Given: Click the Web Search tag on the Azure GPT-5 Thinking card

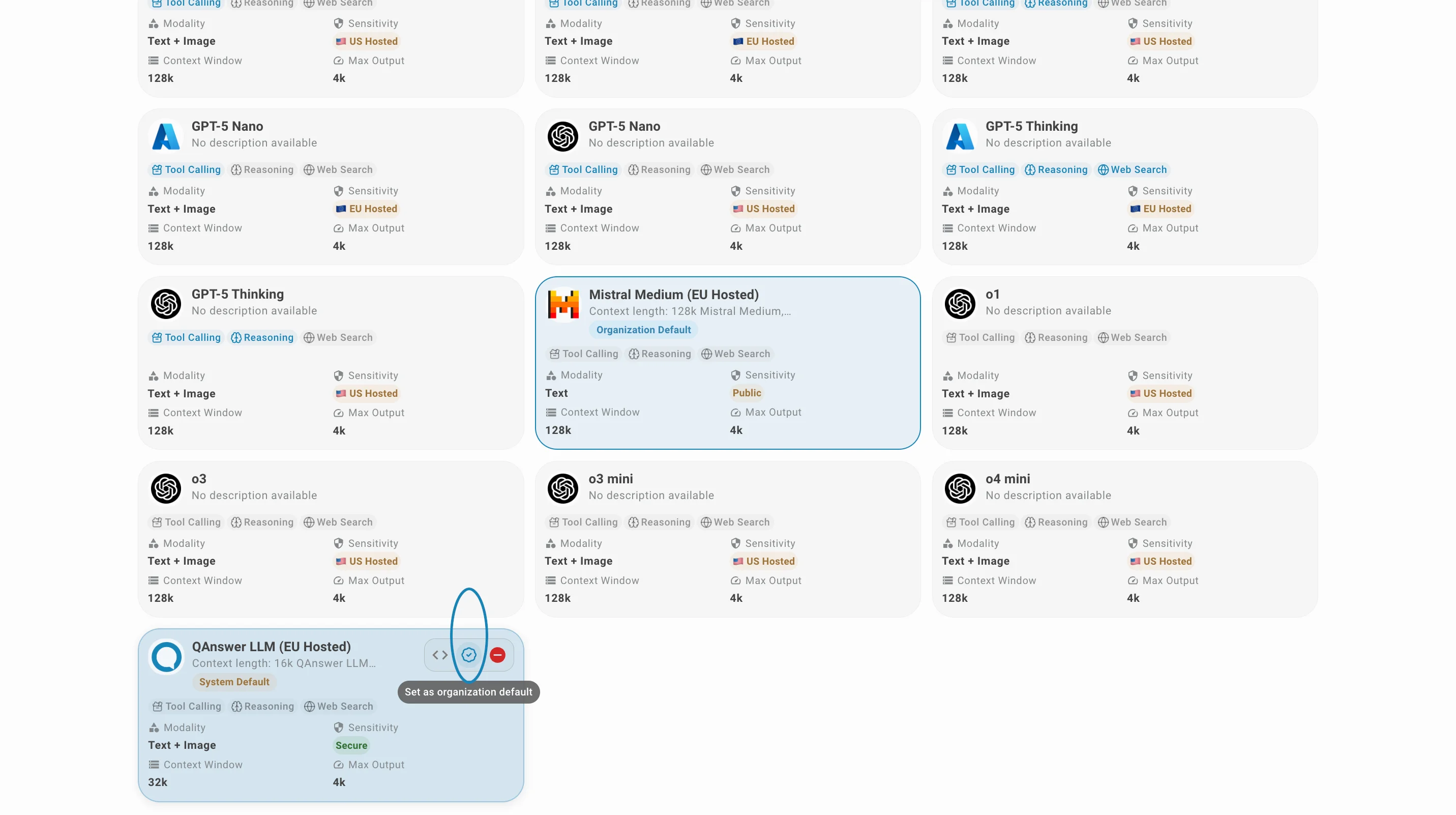Looking at the screenshot, I should (x=1132, y=170).
